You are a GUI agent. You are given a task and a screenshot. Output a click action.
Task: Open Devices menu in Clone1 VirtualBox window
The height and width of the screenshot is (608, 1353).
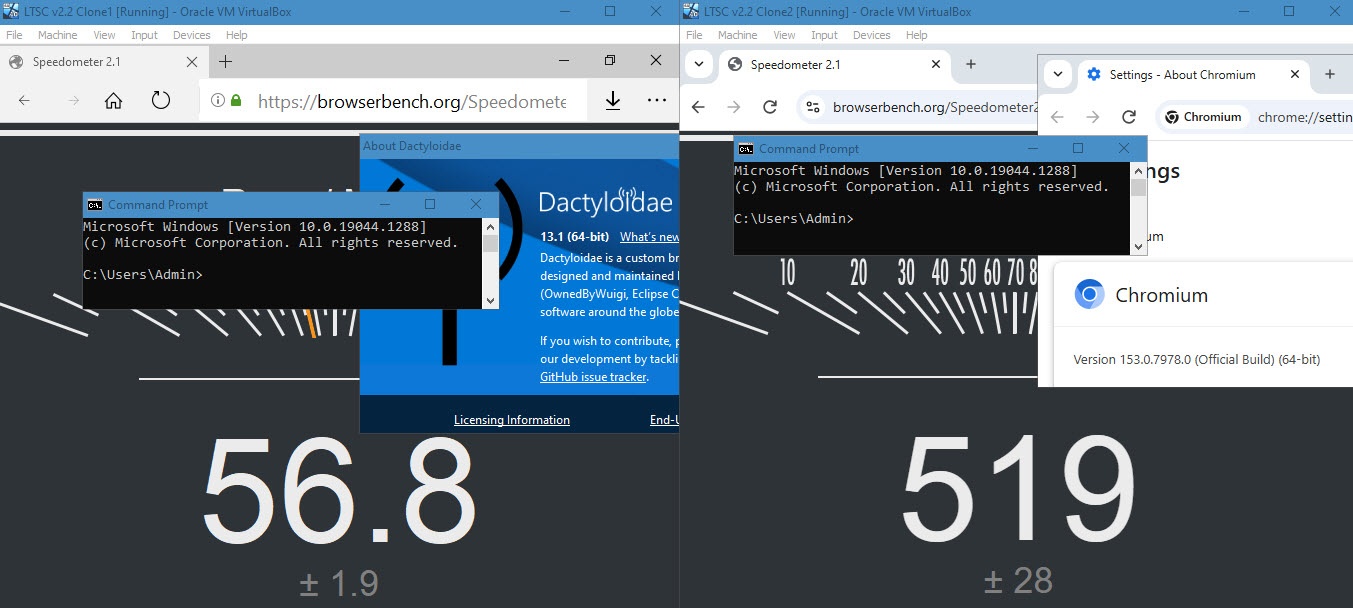(191, 35)
